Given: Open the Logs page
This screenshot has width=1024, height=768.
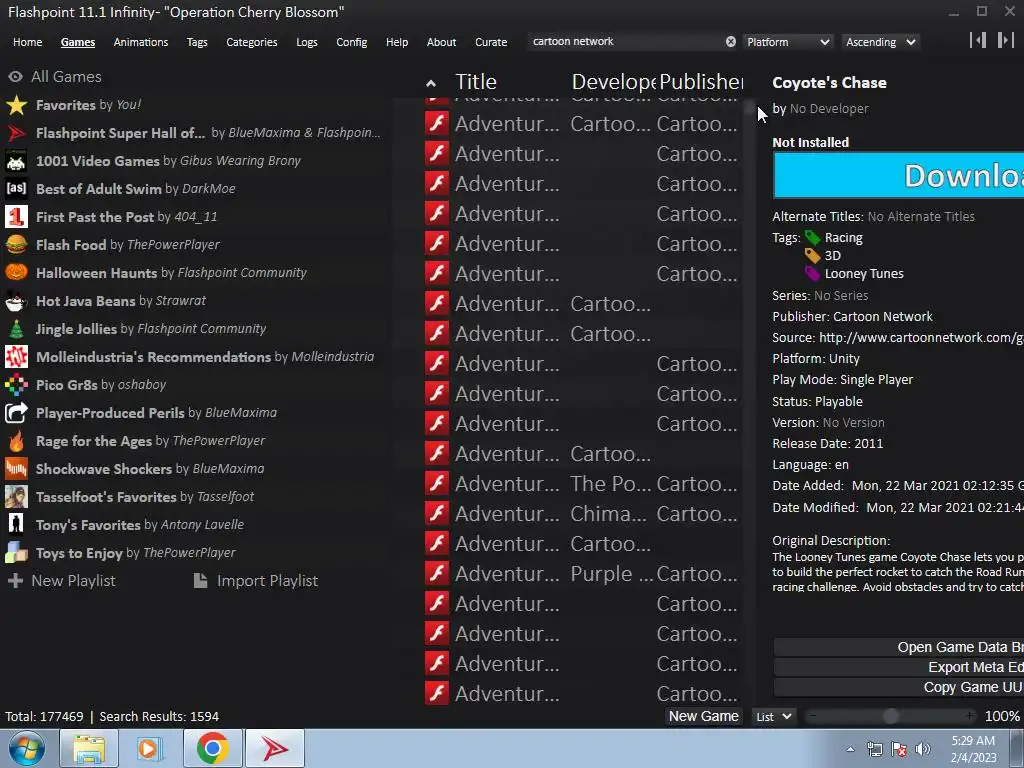Looking at the screenshot, I should pos(306,42).
